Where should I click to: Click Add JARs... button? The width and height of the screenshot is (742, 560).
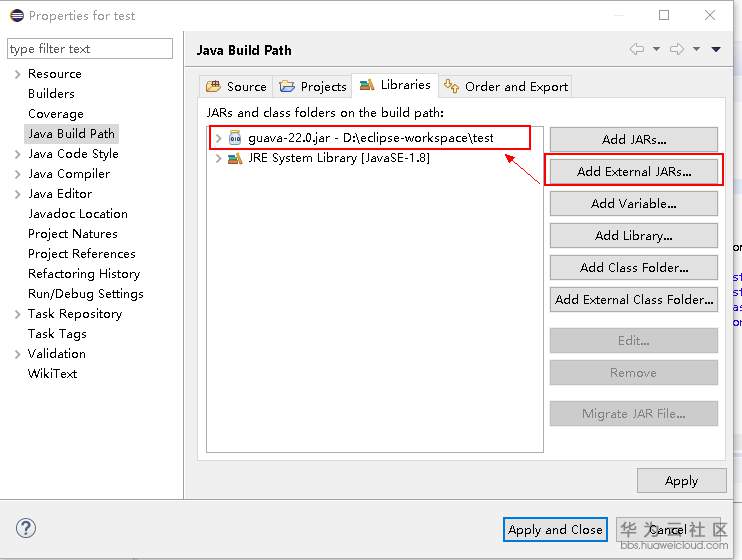[634, 140]
